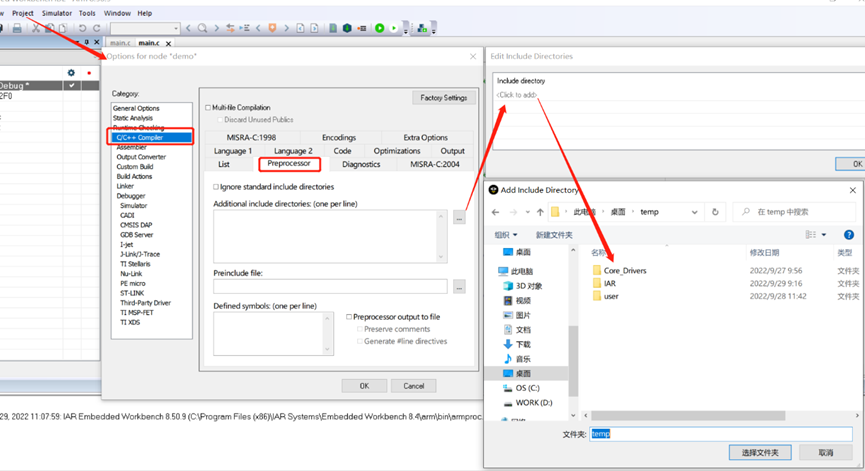Click the gear icon in workspace panel
The width and height of the screenshot is (865, 471).
(x=71, y=73)
